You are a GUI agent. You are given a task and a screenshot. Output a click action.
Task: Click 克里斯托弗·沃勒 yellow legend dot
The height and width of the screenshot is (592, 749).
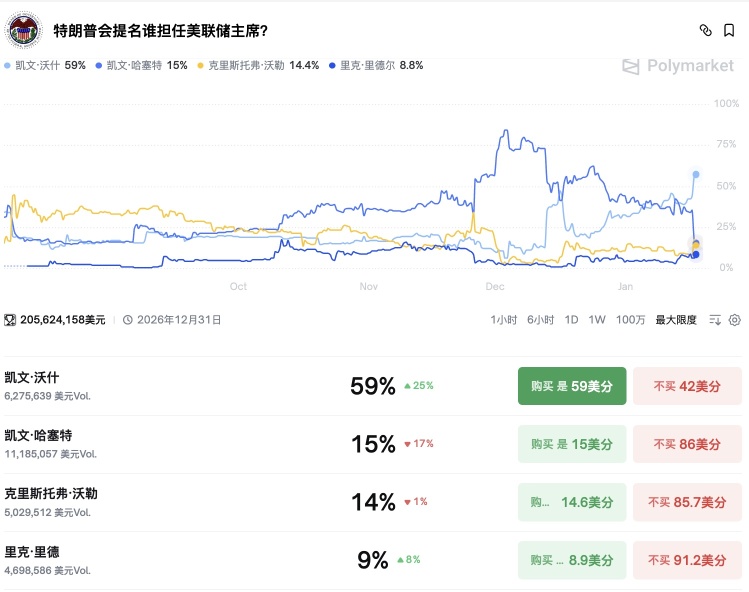click(200, 65)
